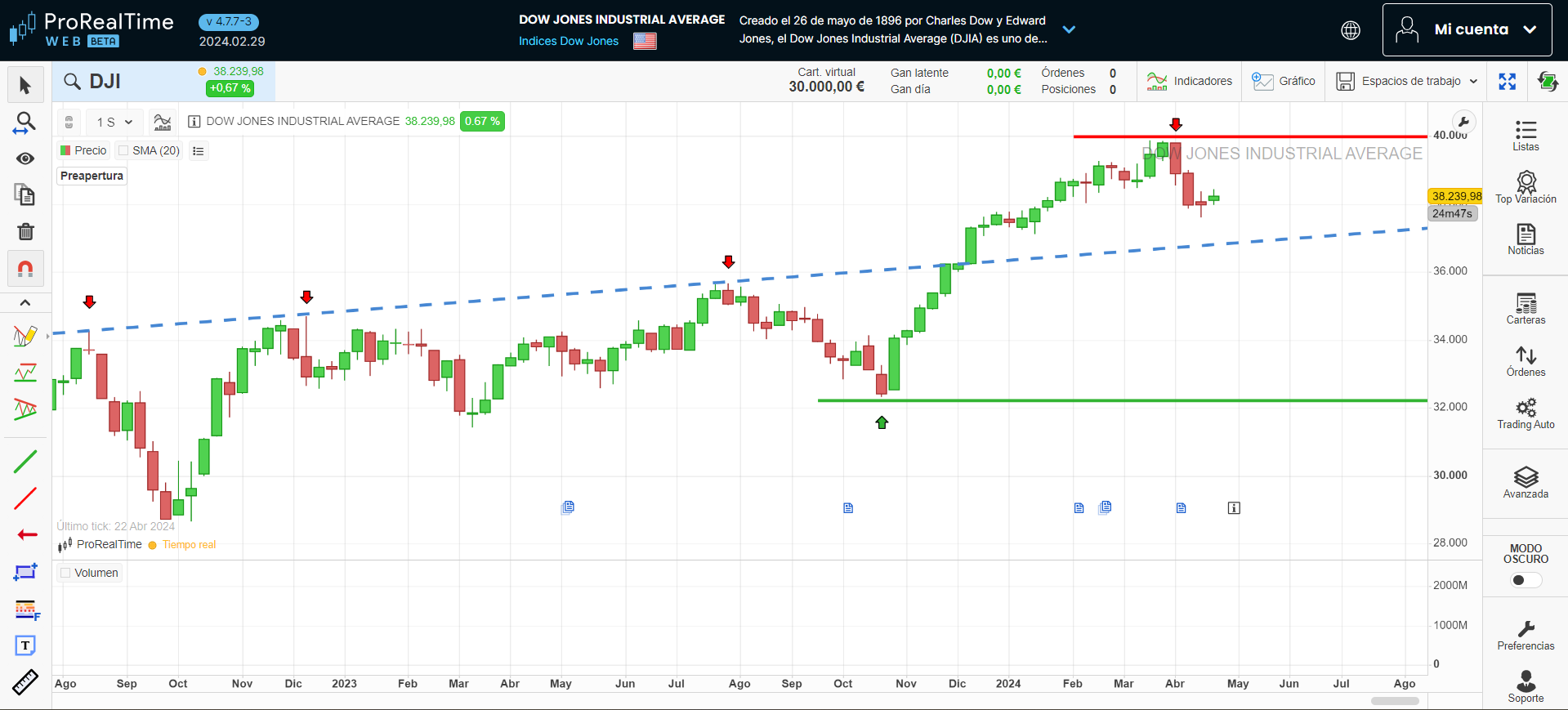Select the Fibonacci retracement tool
This screenshot has width=1568, height=710.
(x=27, y=610)
